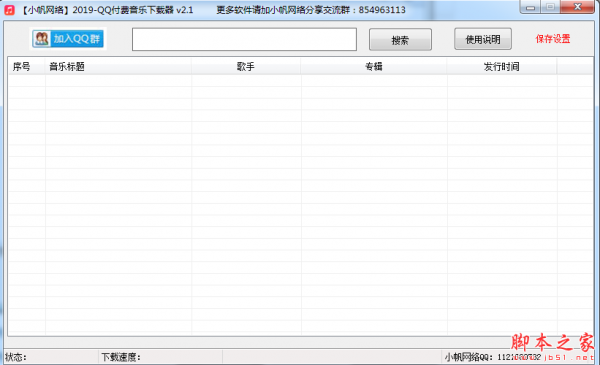The image size is (600, 365).
Task: Minimize the downloader window
Action: 530,7
